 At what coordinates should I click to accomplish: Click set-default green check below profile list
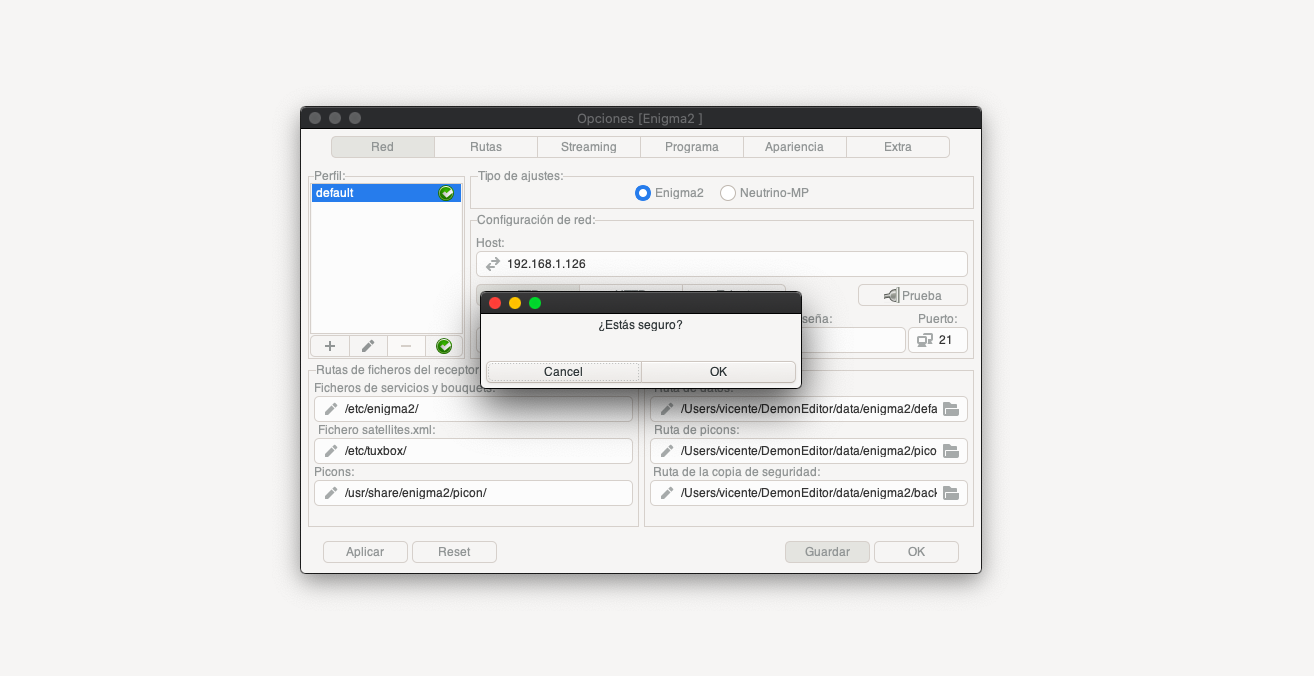point(444,346)
